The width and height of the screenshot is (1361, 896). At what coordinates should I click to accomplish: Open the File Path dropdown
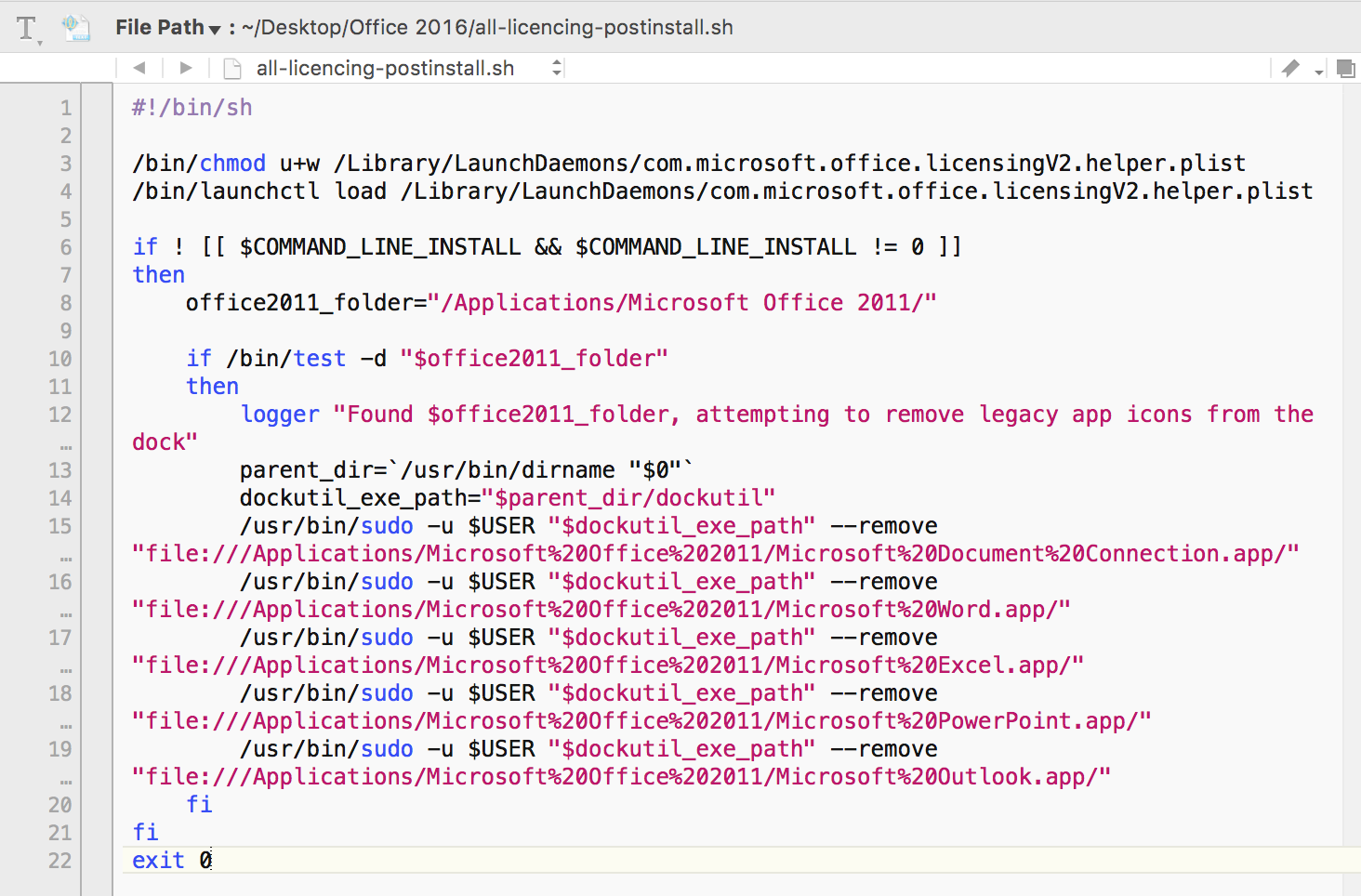point(167,28)
